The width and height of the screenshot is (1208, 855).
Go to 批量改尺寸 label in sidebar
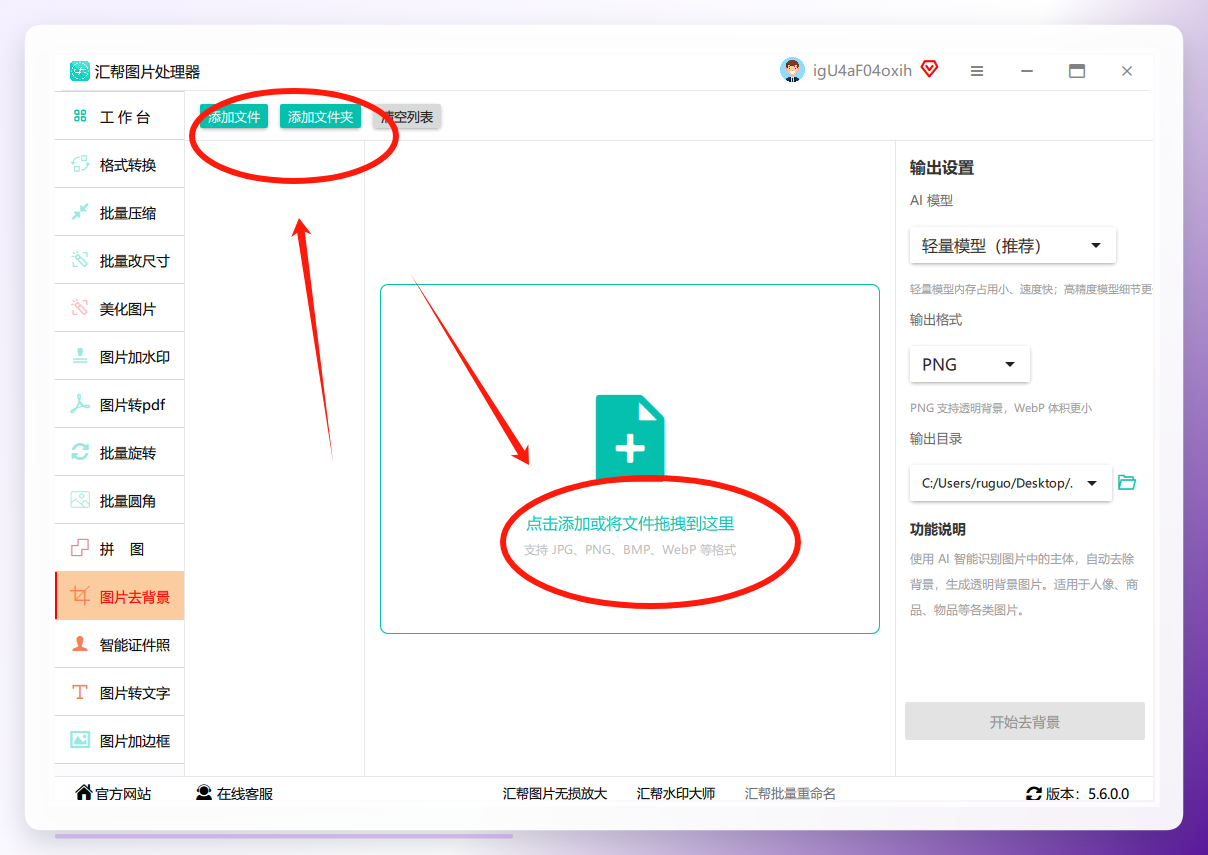[135, 261]
